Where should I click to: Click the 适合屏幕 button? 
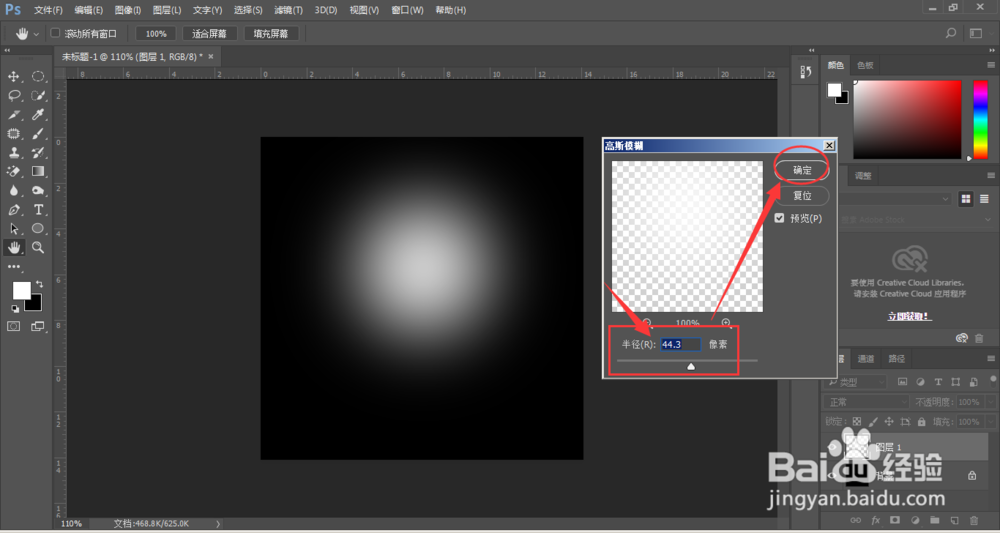pos(210,34)
